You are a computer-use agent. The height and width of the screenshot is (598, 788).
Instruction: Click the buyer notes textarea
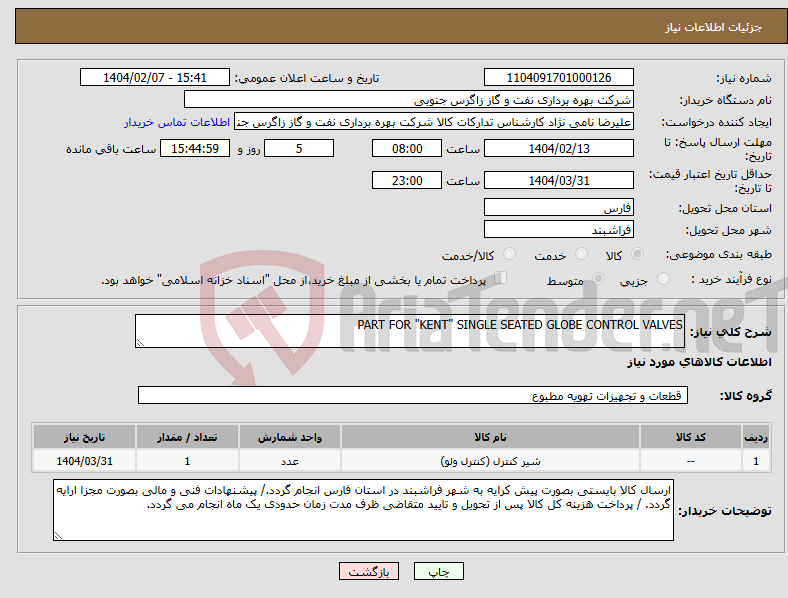363,510
